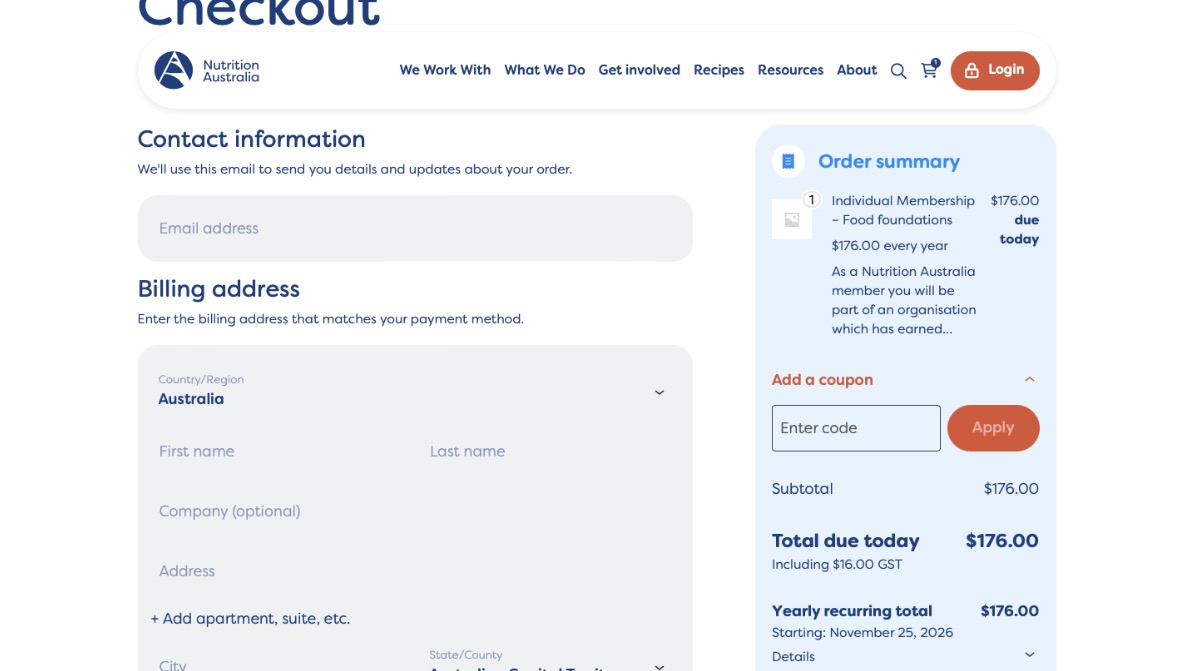Click the membership product image placeholder
Viewport: 1194px width, 671px height.
click(x=792, y=220)
